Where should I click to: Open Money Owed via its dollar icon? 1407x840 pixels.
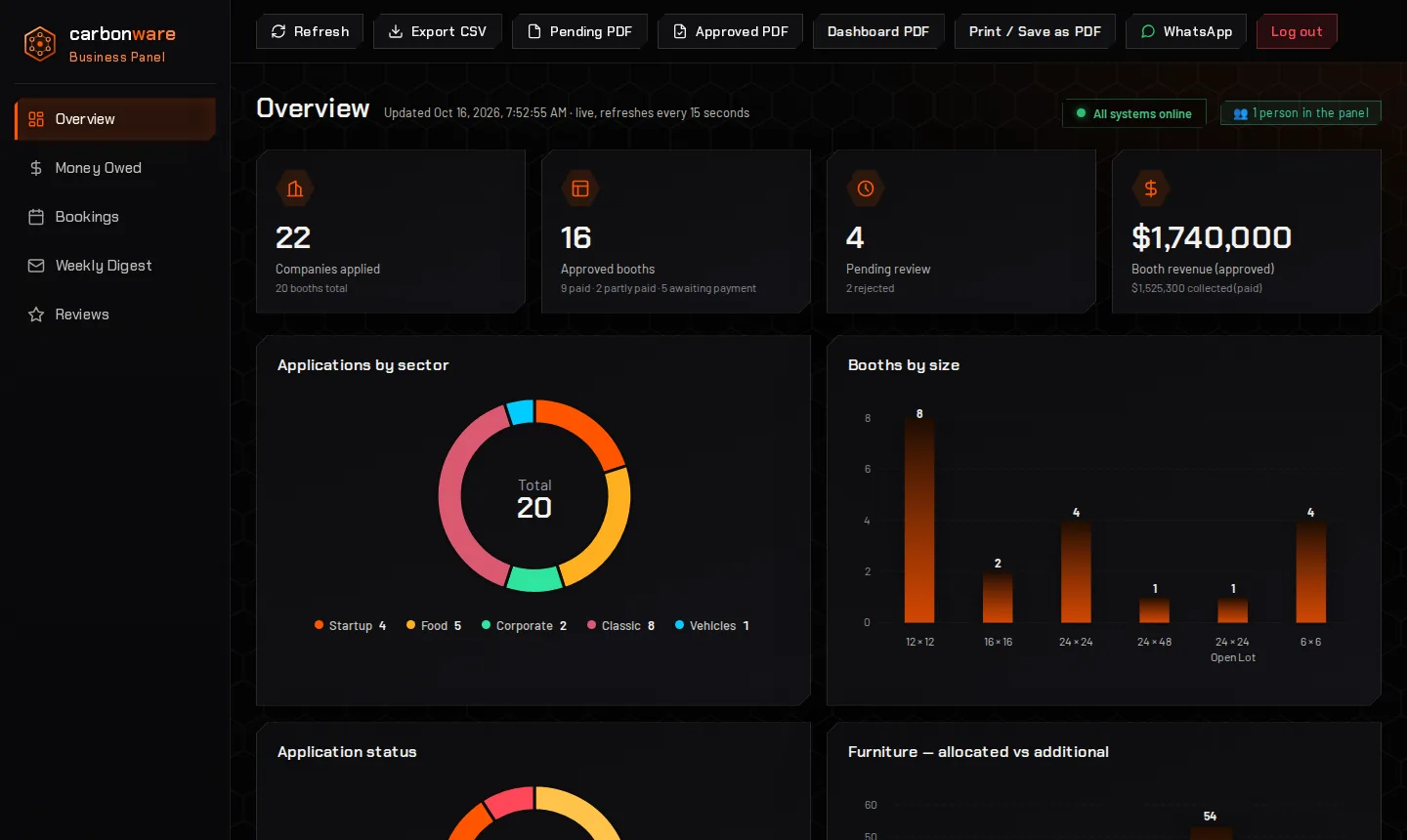click(36, 168)
